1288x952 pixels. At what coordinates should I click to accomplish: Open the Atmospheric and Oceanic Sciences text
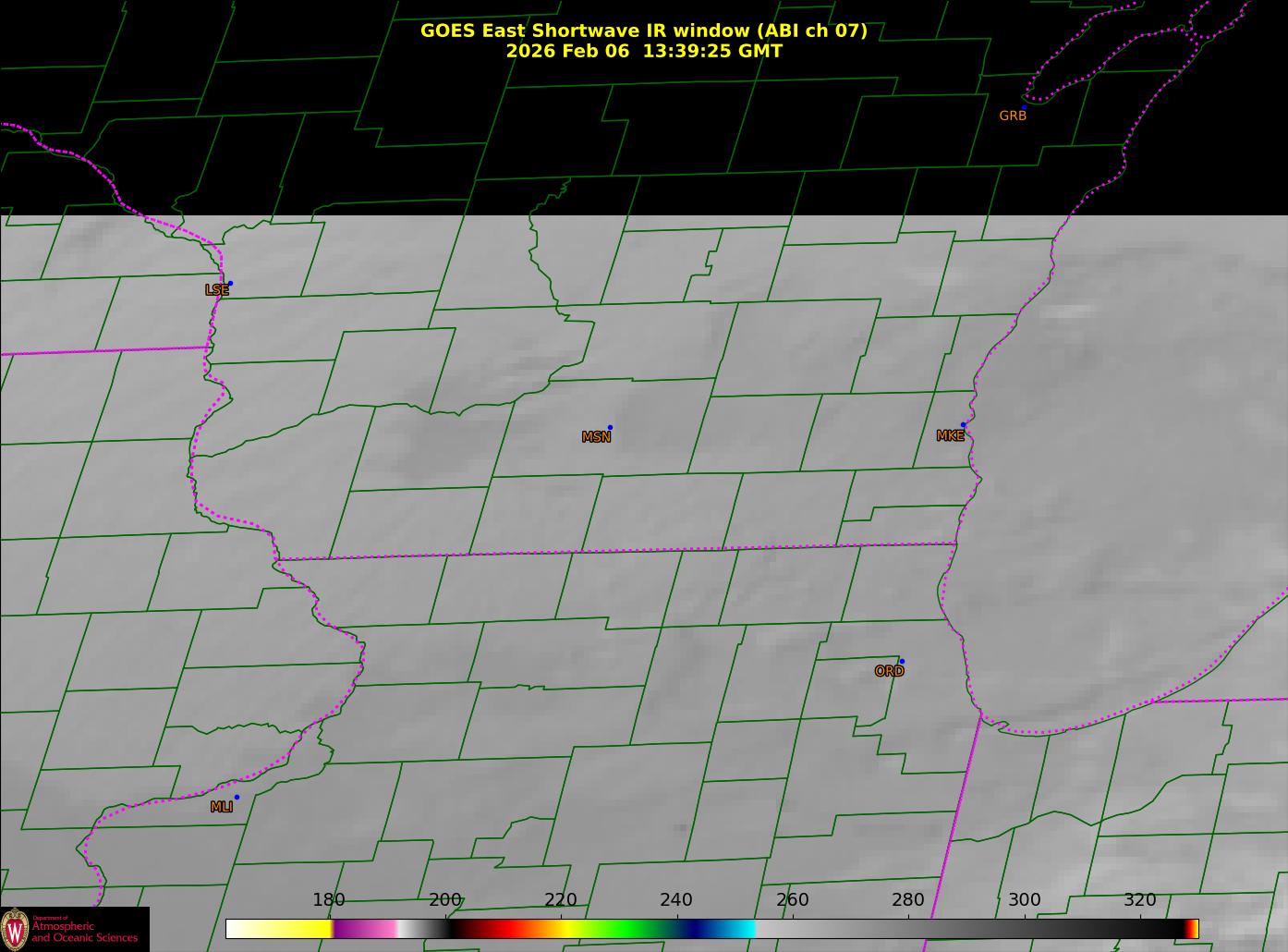click(x=84, y=932)
